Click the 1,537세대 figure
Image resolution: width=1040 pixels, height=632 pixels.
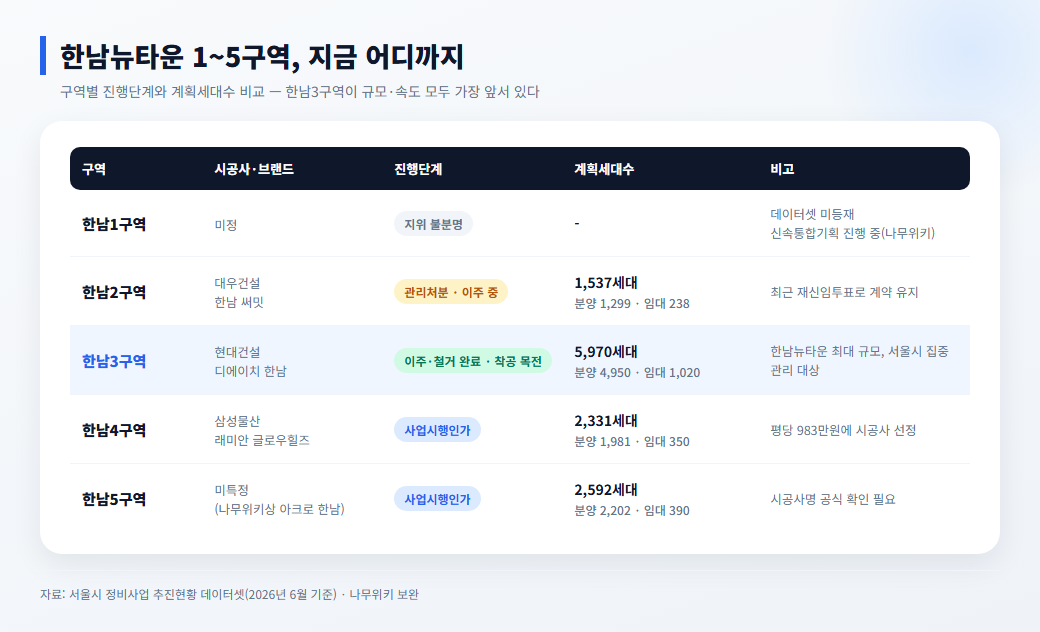coord(606,283)
